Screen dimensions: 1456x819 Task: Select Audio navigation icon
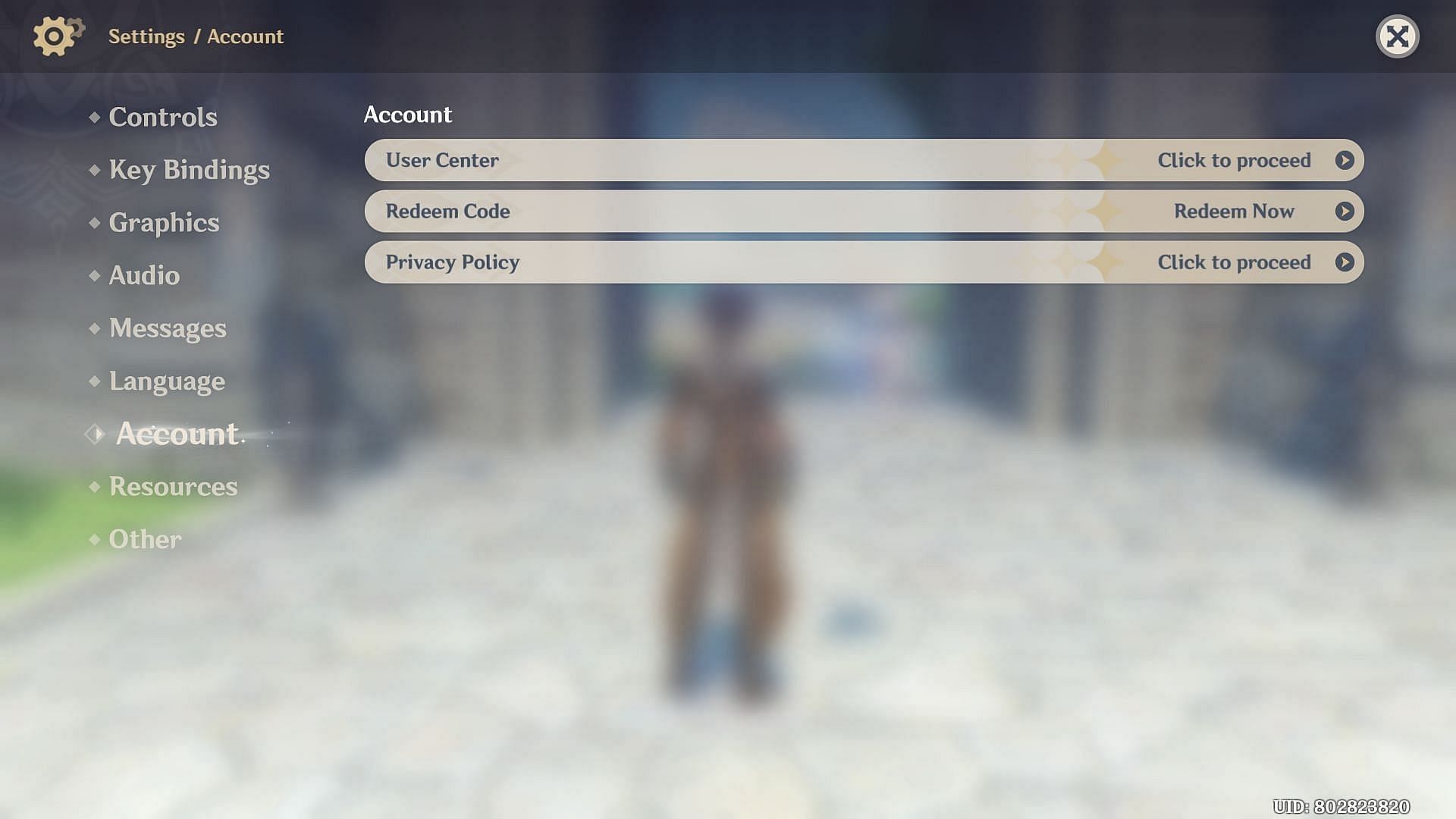93,275
